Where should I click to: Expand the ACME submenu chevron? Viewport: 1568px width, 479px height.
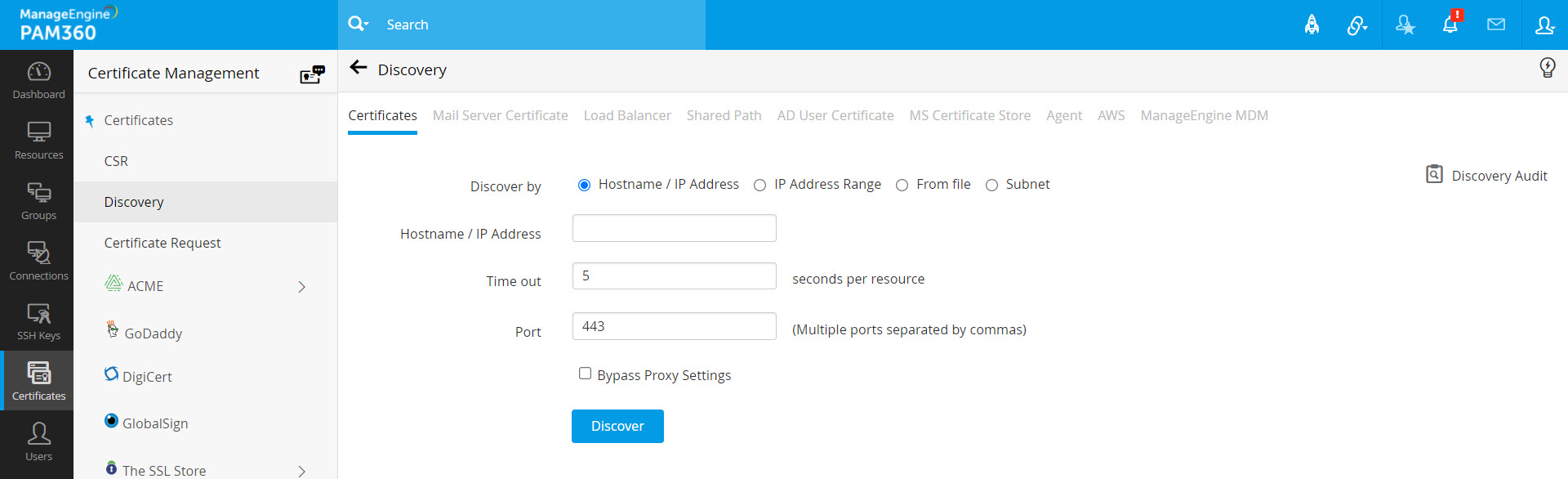[x=302, y=287]
